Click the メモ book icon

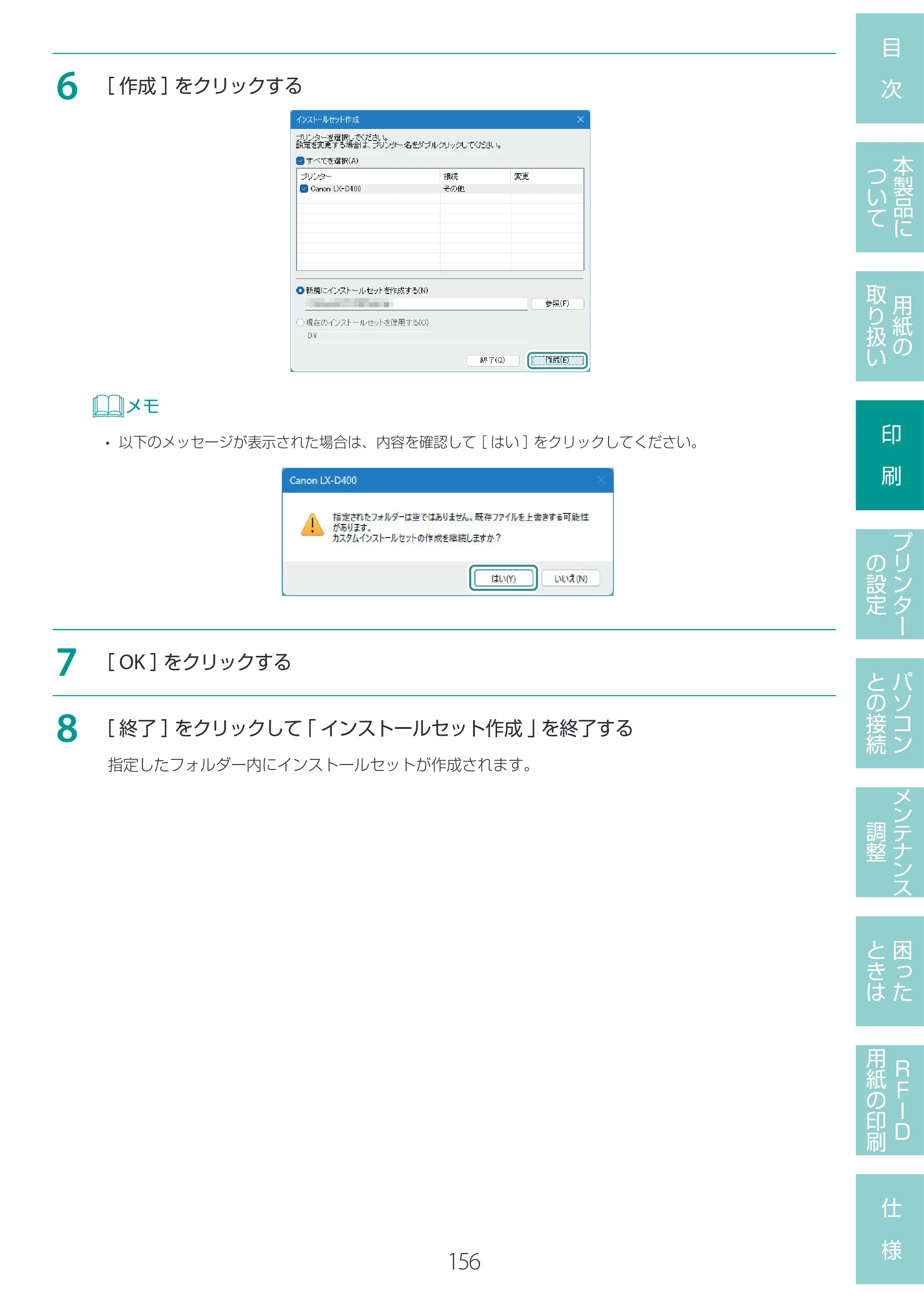click(x=108, y=406)
